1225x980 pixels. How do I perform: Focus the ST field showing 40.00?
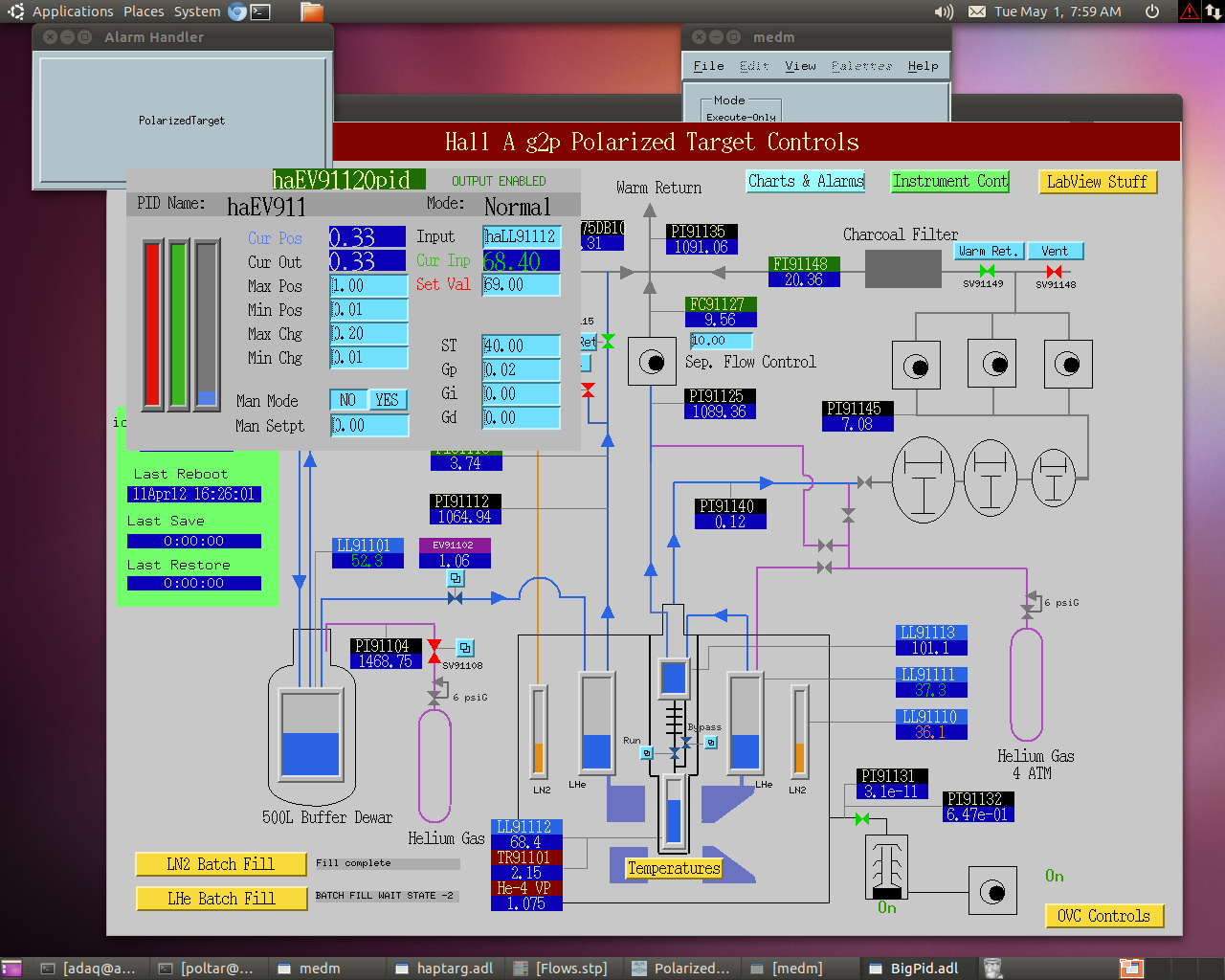(x=521, y=345)
